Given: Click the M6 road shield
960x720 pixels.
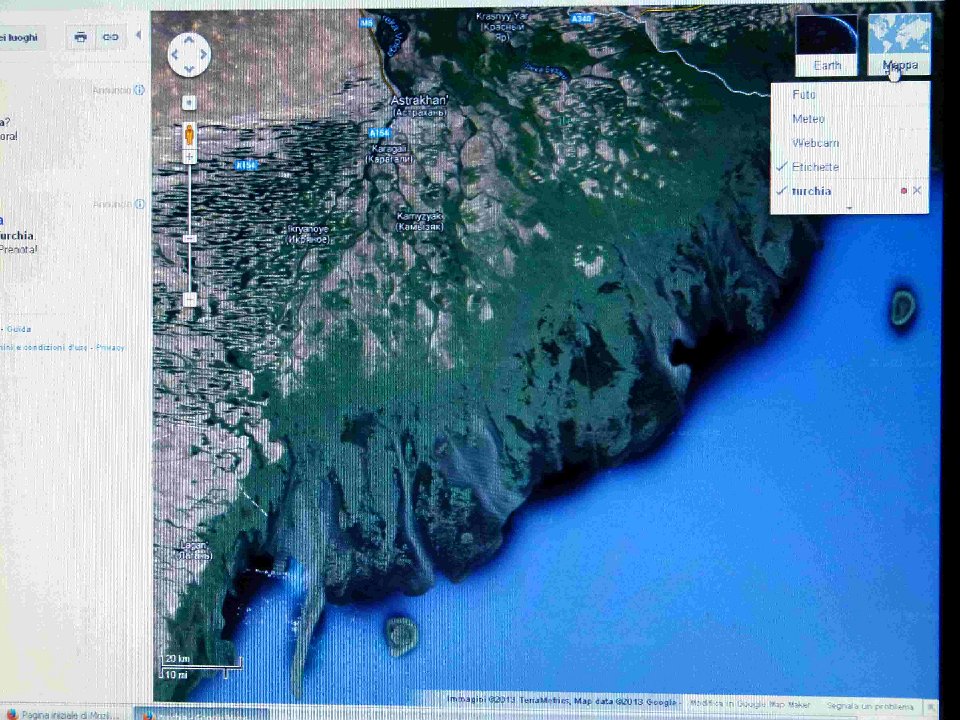Looking at the screenshot, I should (x=366, y=23).
